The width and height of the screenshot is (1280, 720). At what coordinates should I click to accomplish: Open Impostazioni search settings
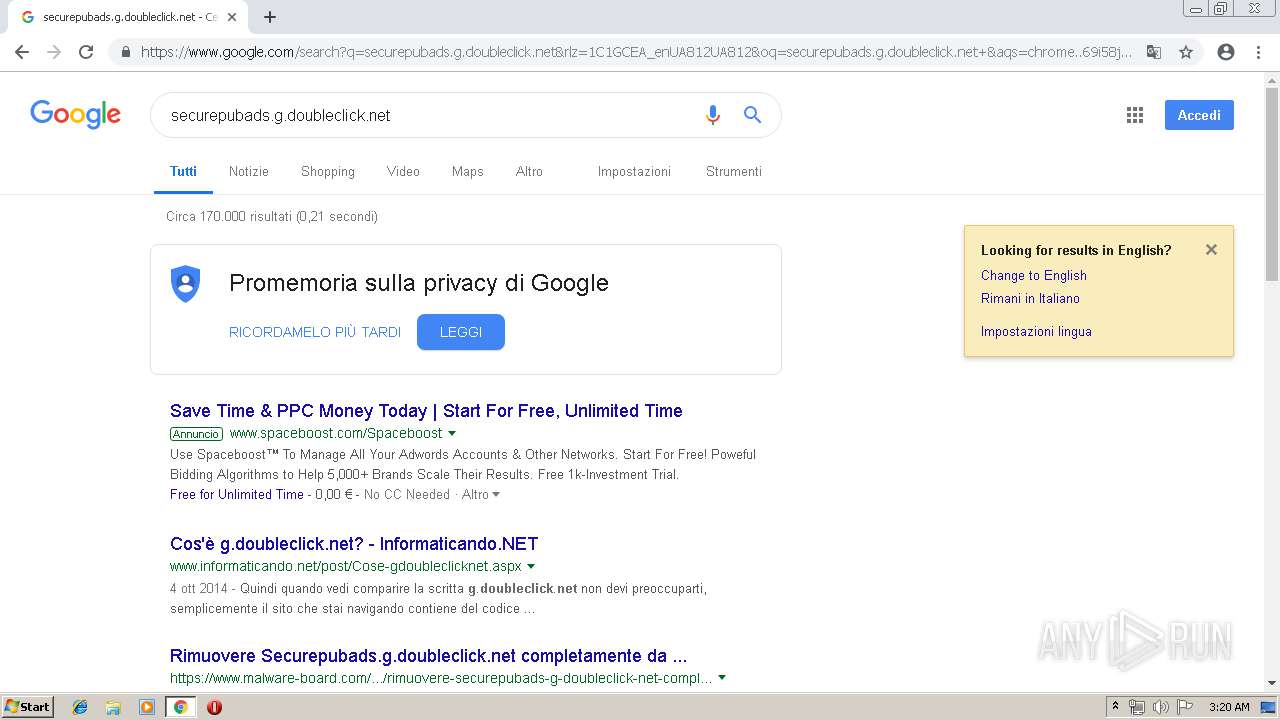634,171
